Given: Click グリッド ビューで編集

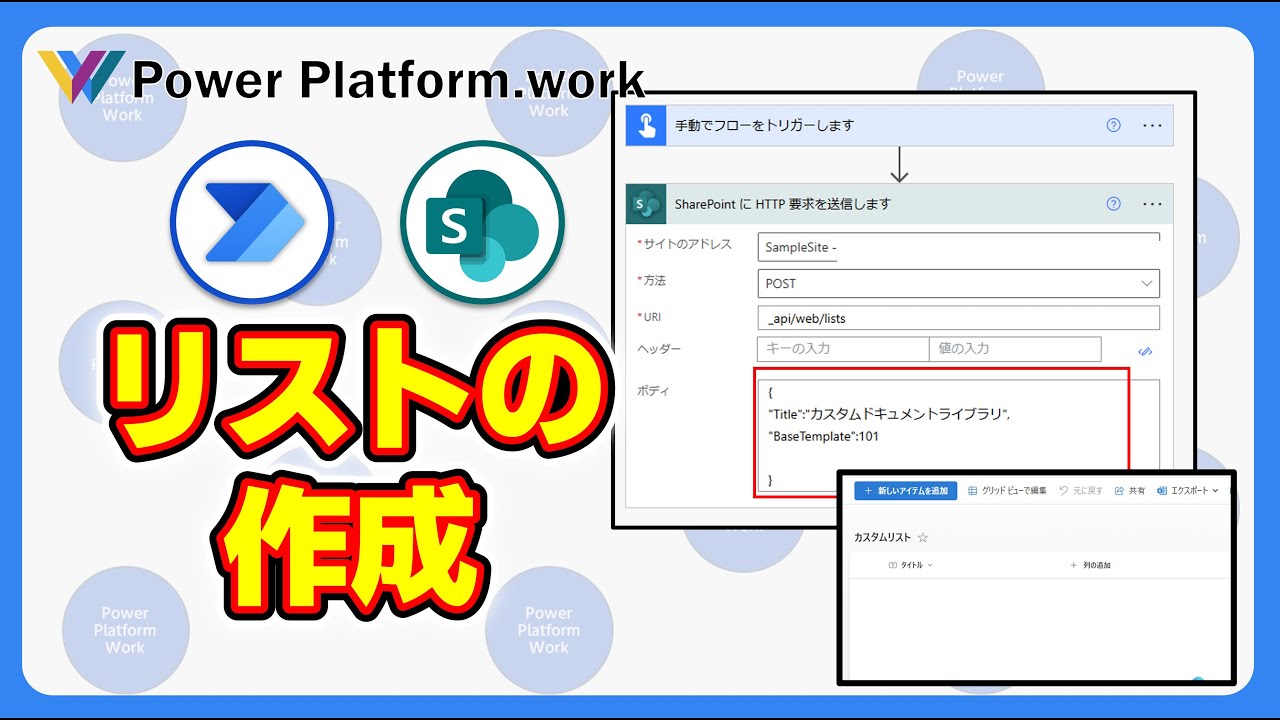Looking at the screenshot, I should click(1007, 491).
